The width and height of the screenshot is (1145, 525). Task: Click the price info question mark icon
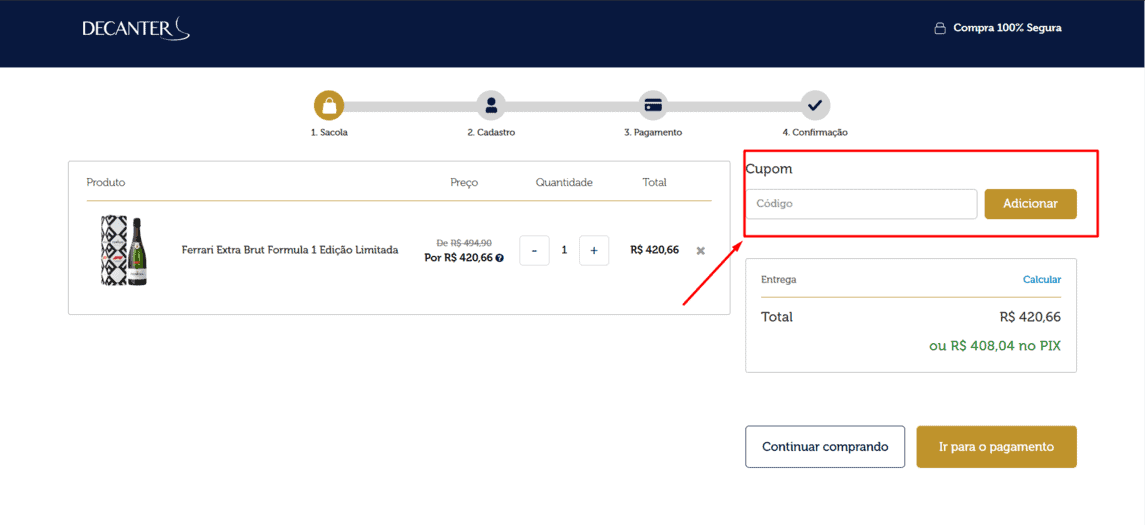pyautogui.click(x=499, y=258)
